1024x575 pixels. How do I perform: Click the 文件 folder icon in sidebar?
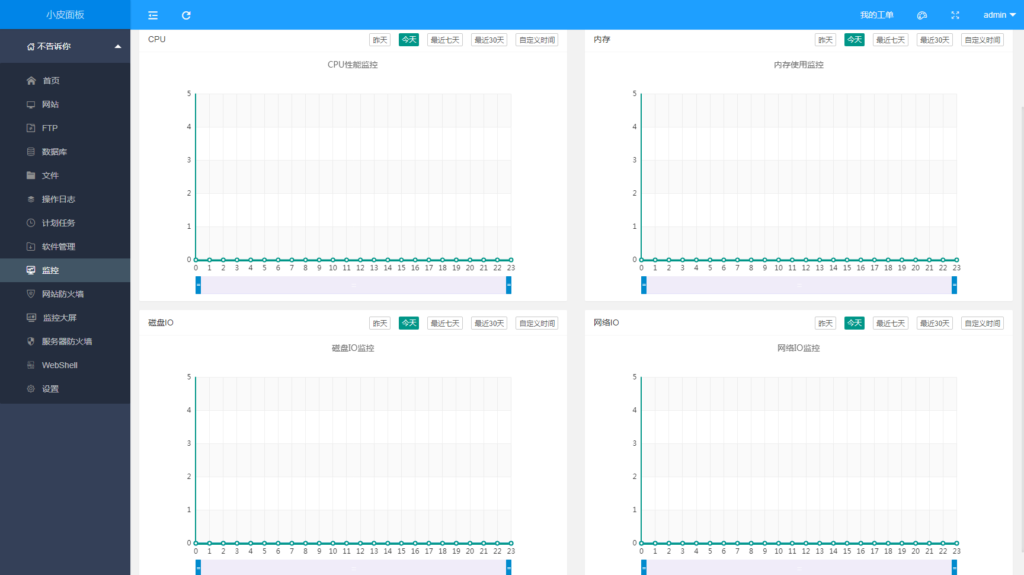tap(31, 175)
